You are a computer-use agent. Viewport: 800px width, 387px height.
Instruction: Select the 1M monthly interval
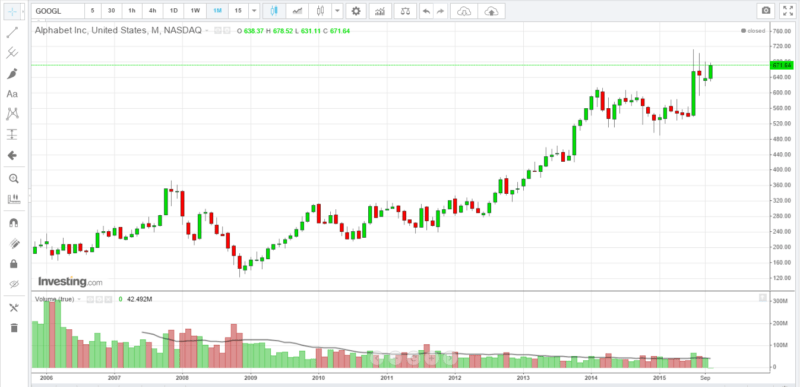217,11
